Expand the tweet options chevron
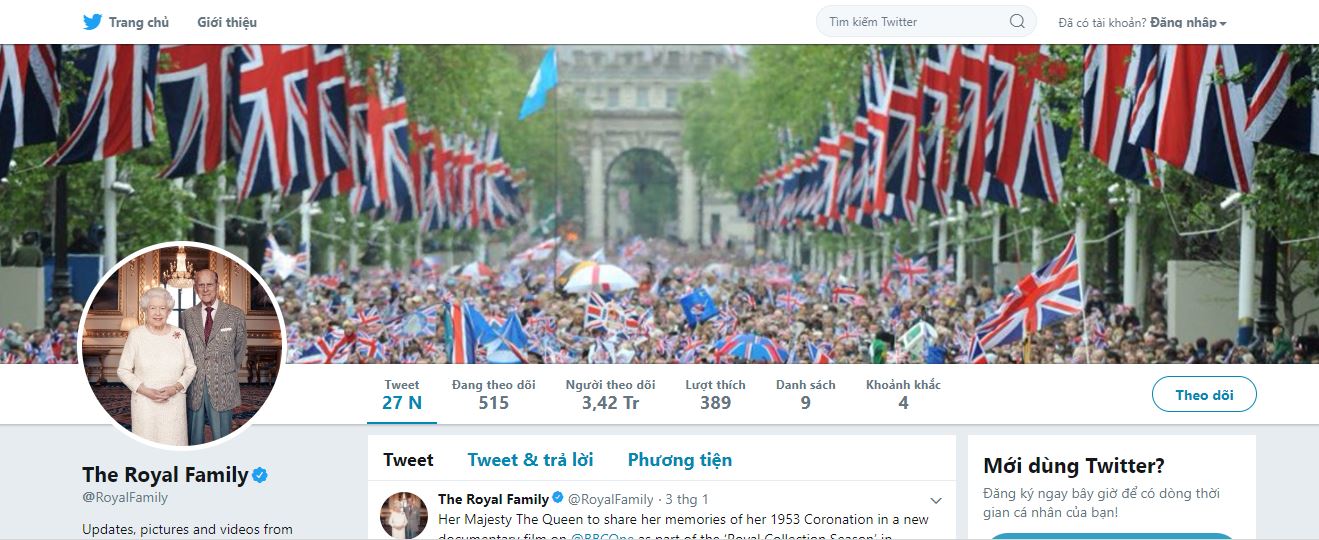 936,500
